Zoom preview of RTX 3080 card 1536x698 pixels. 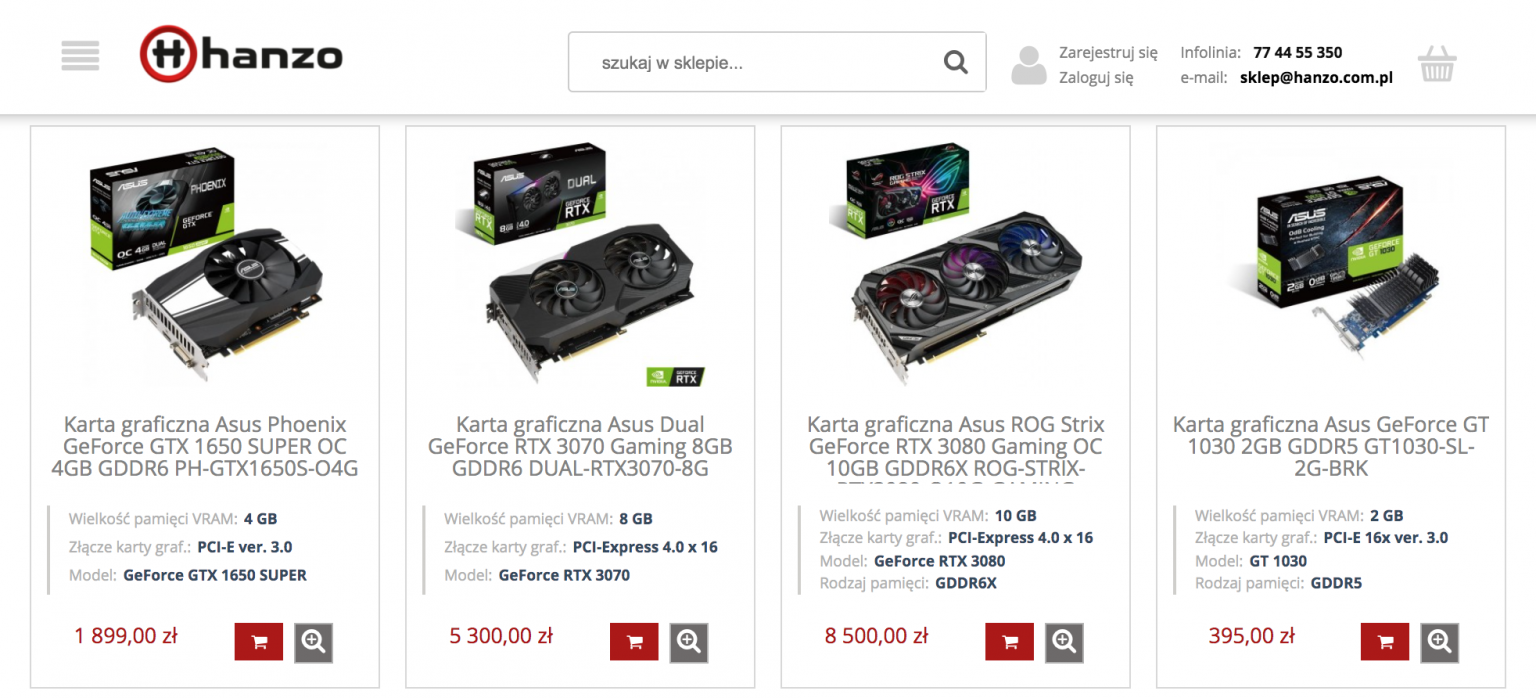tap(1064, 642)
